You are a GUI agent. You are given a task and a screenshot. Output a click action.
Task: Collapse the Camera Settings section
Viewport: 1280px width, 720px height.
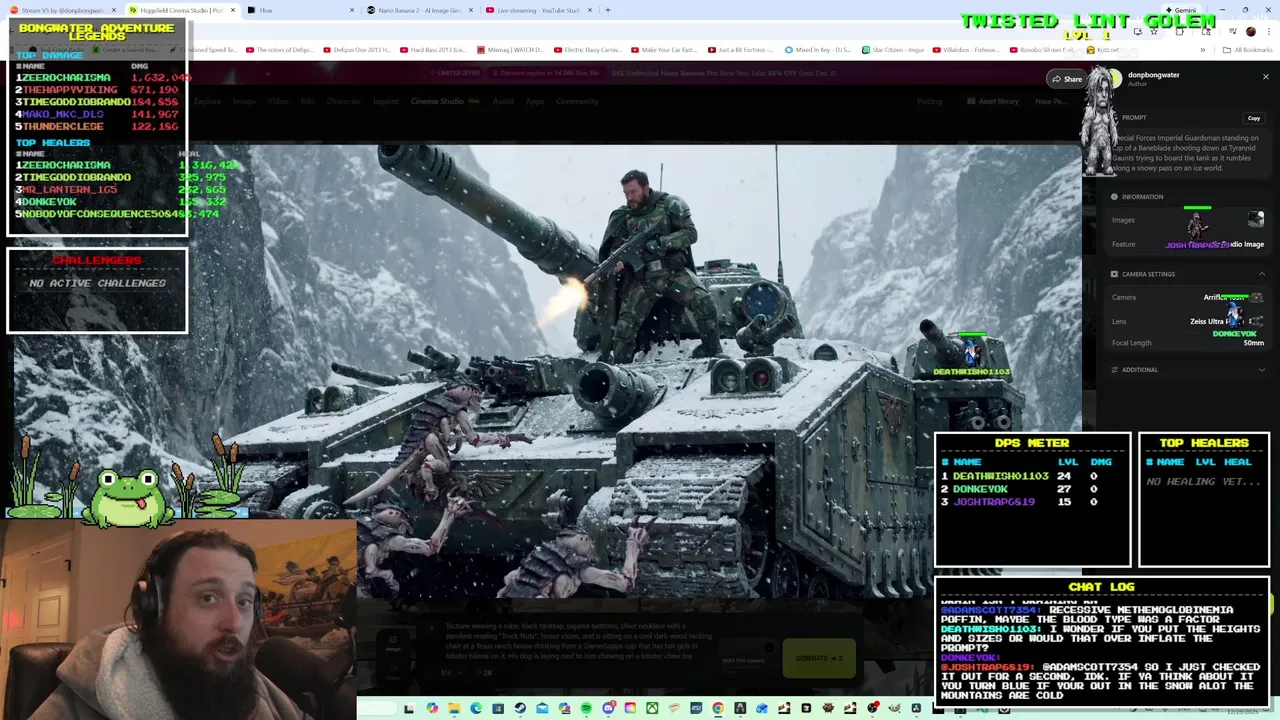(1261, 274)
